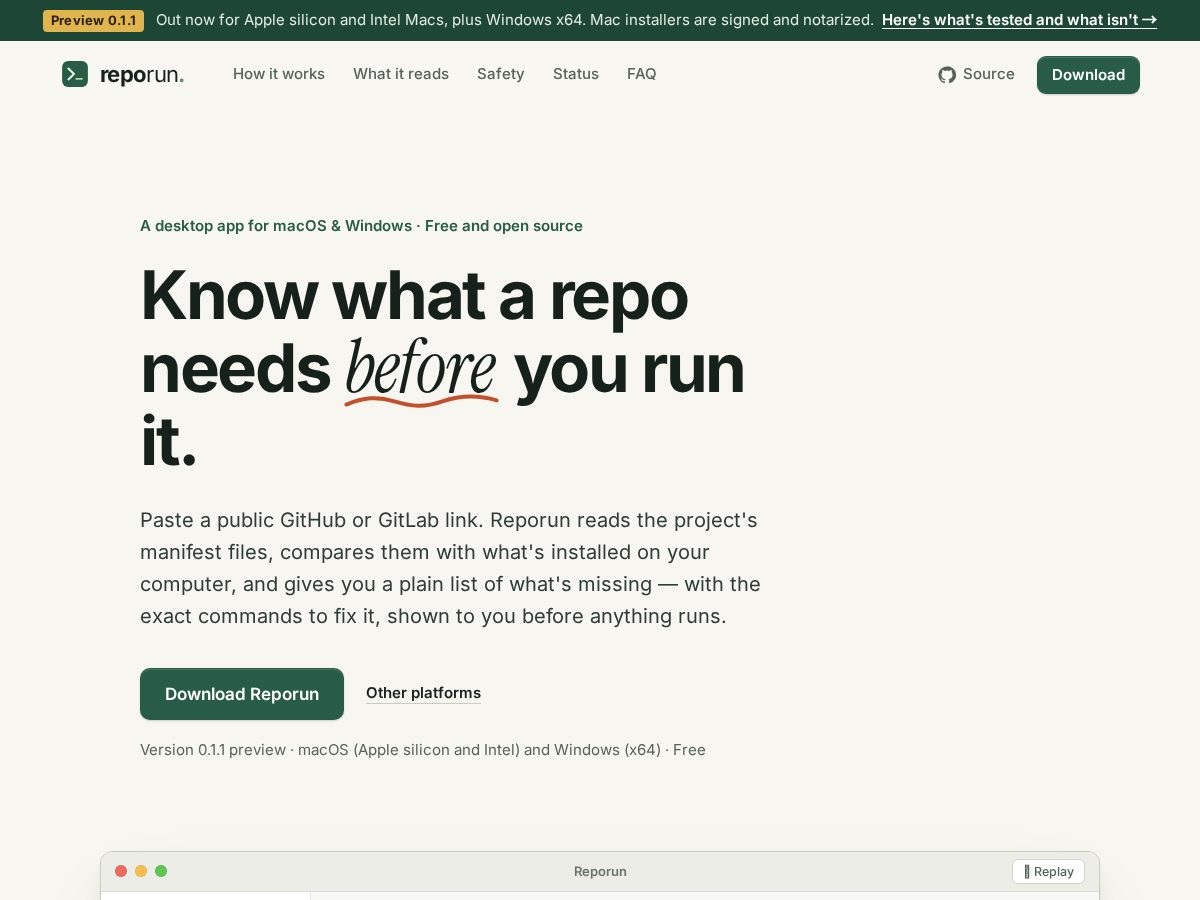Image resolution: width=1200 pixels, height=900 pixels.
Task: Follow "Here's what's tested and what isn't" link
Action: click(x=1019, y=20)
